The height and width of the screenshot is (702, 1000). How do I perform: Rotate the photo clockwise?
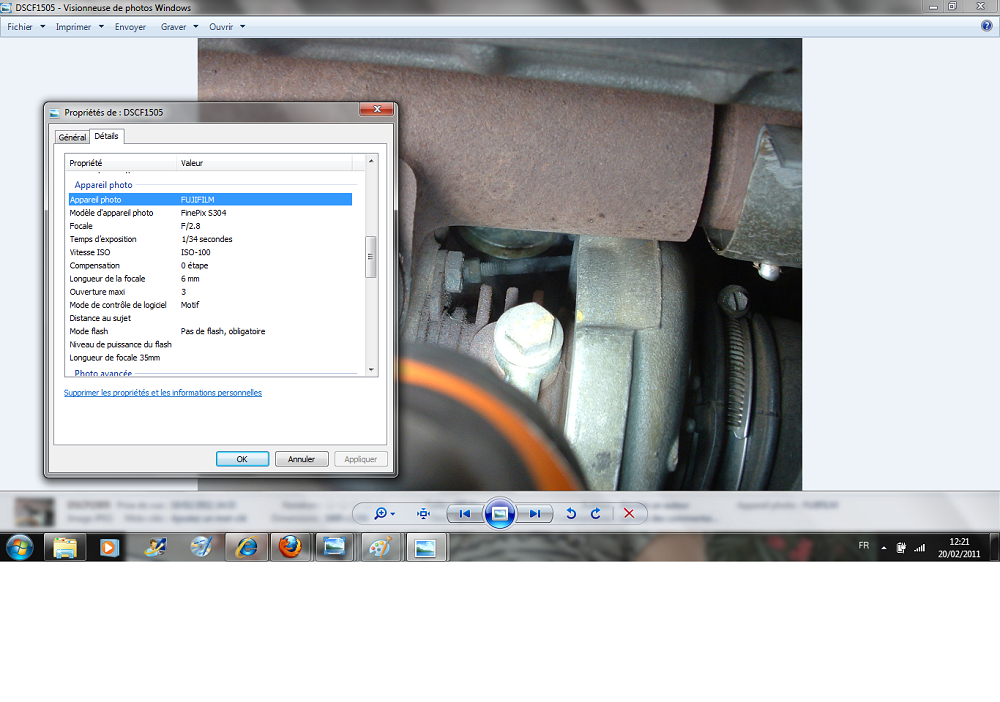(x=596, y=514)
